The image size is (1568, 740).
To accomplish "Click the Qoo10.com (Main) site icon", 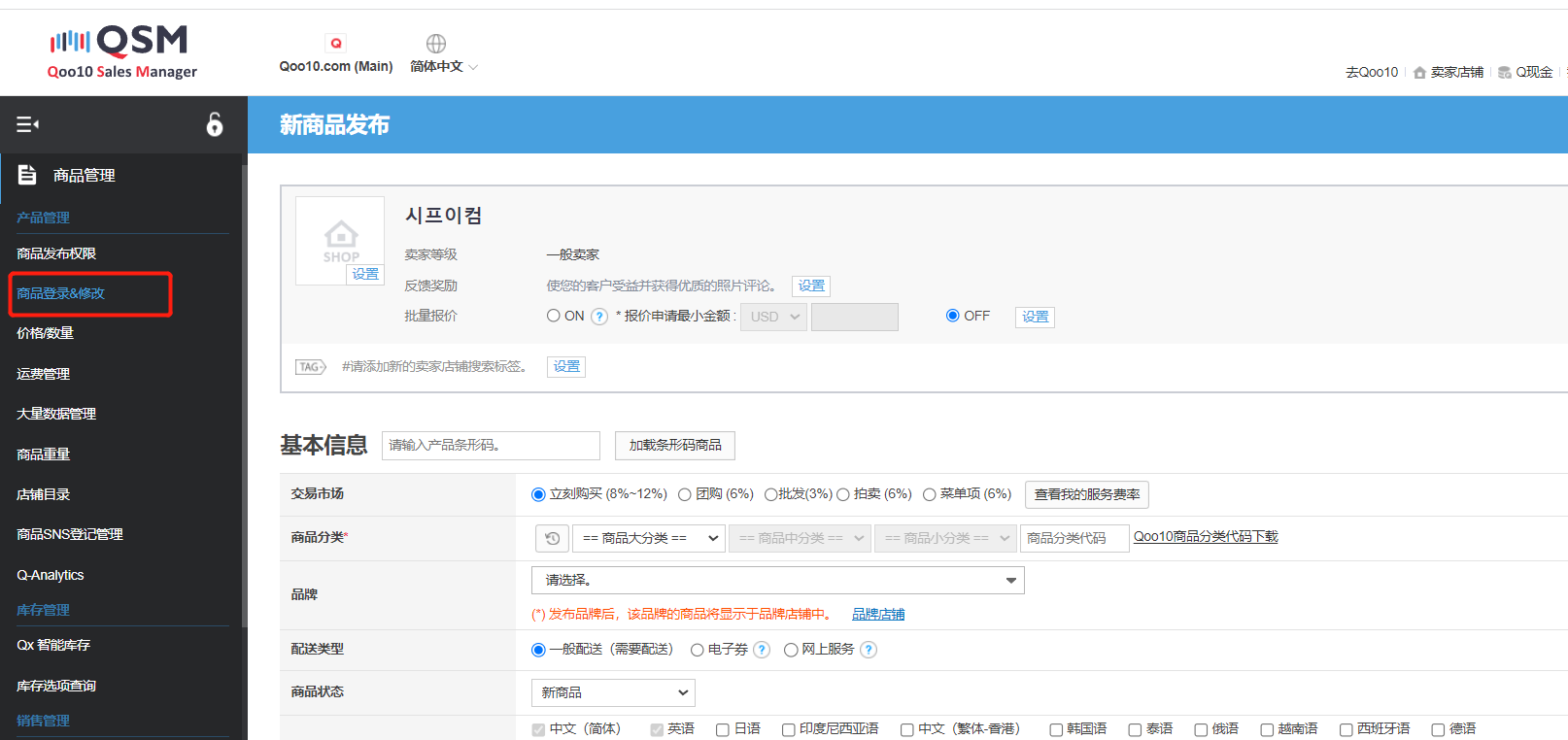I will coord(336,43).
